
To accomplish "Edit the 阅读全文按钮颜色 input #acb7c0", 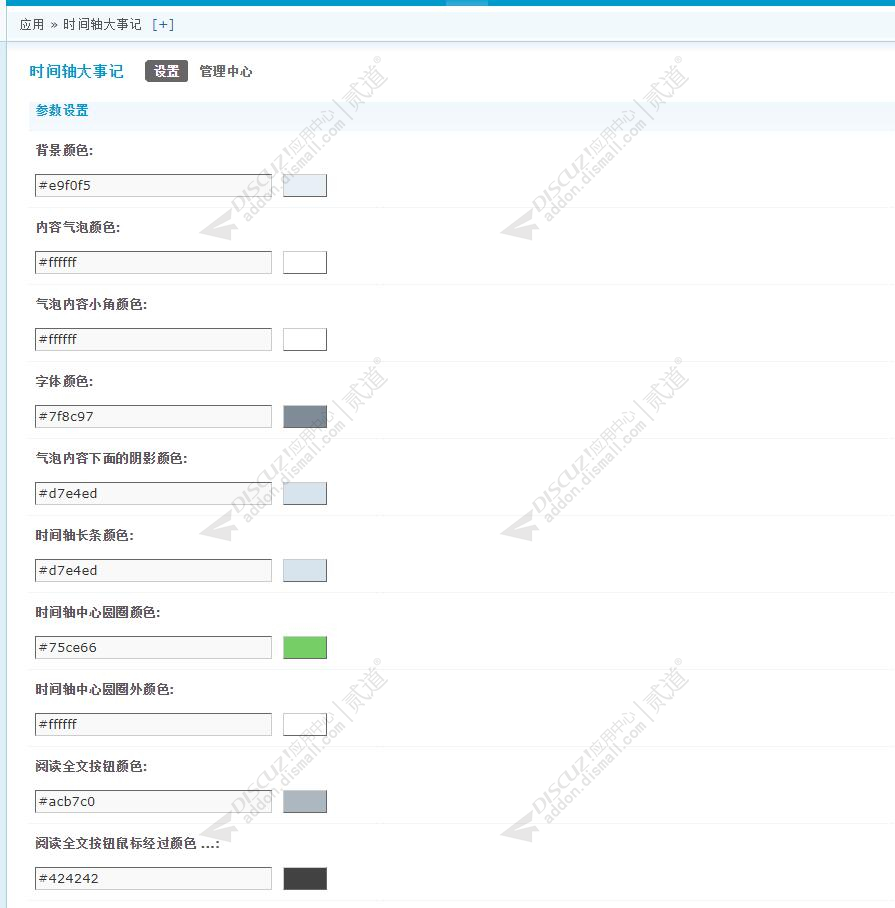I will (153, 801).
